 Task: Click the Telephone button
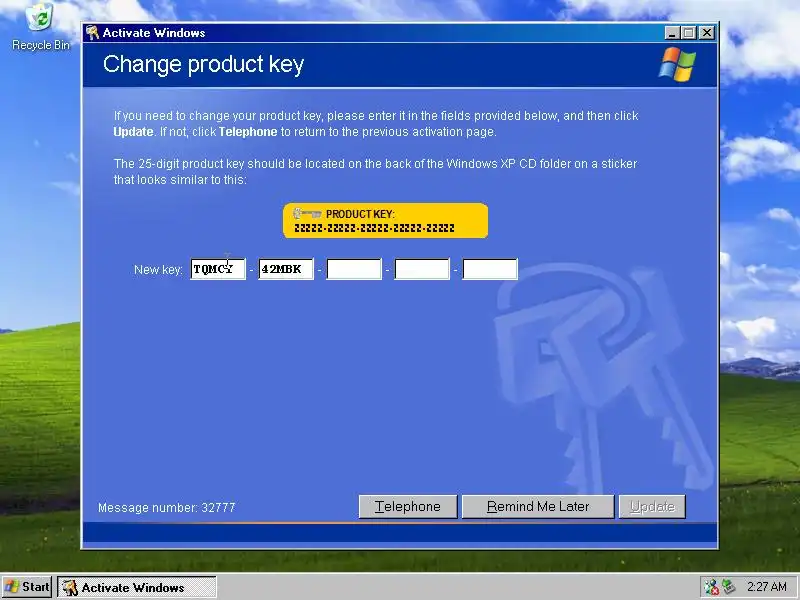pos(408,507)
